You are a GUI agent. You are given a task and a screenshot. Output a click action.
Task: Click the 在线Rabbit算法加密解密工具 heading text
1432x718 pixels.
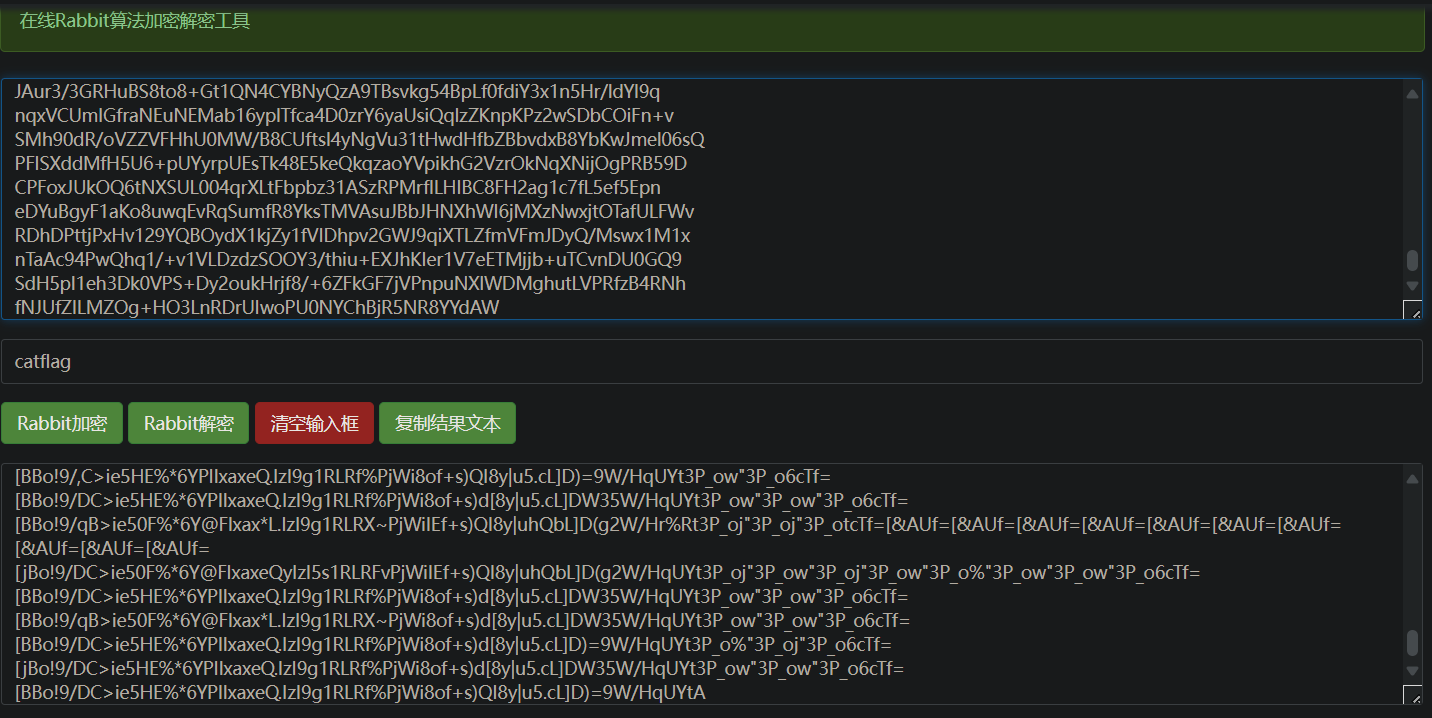135,21
